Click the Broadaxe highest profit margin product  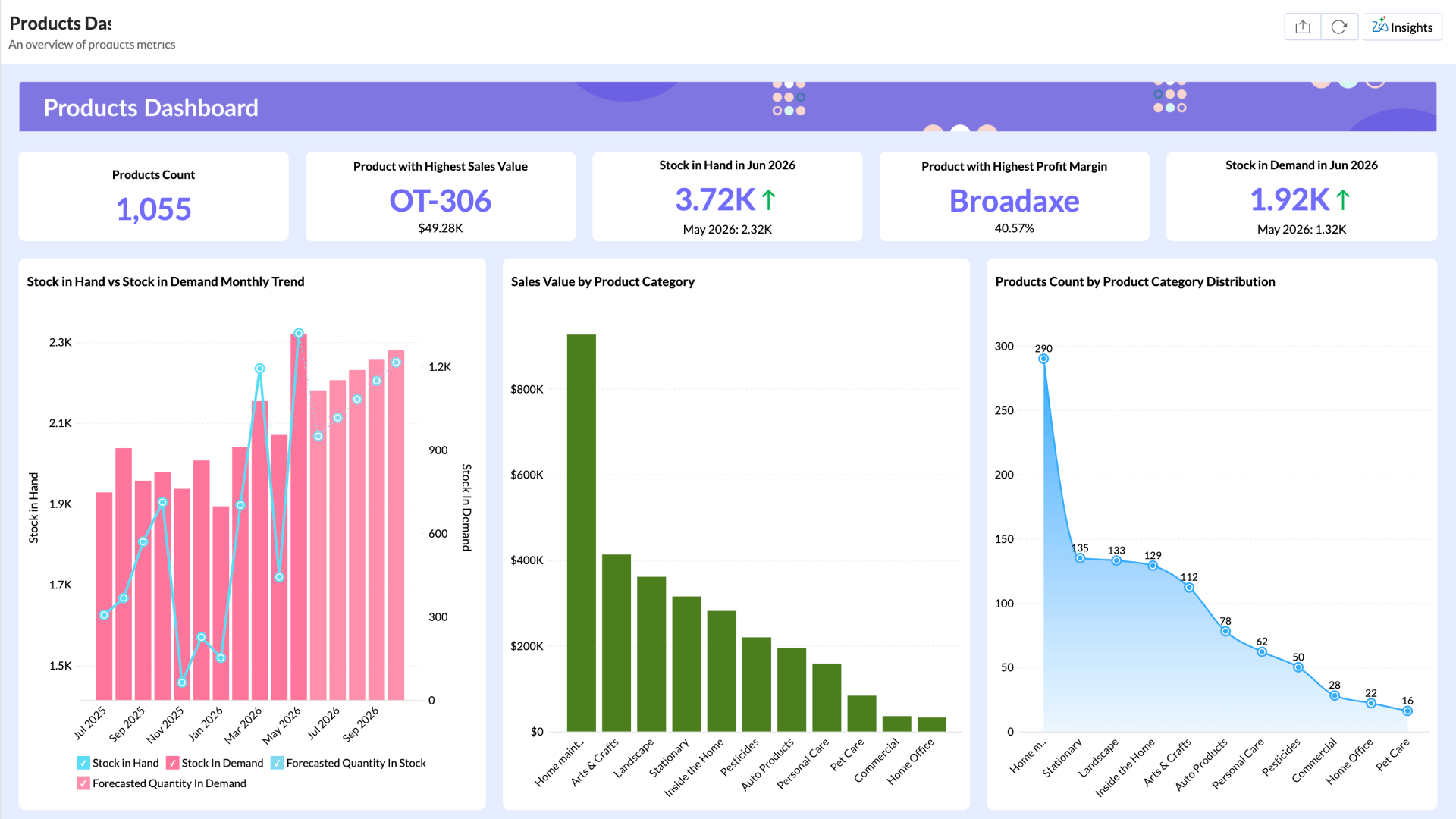pos(1014,201)
